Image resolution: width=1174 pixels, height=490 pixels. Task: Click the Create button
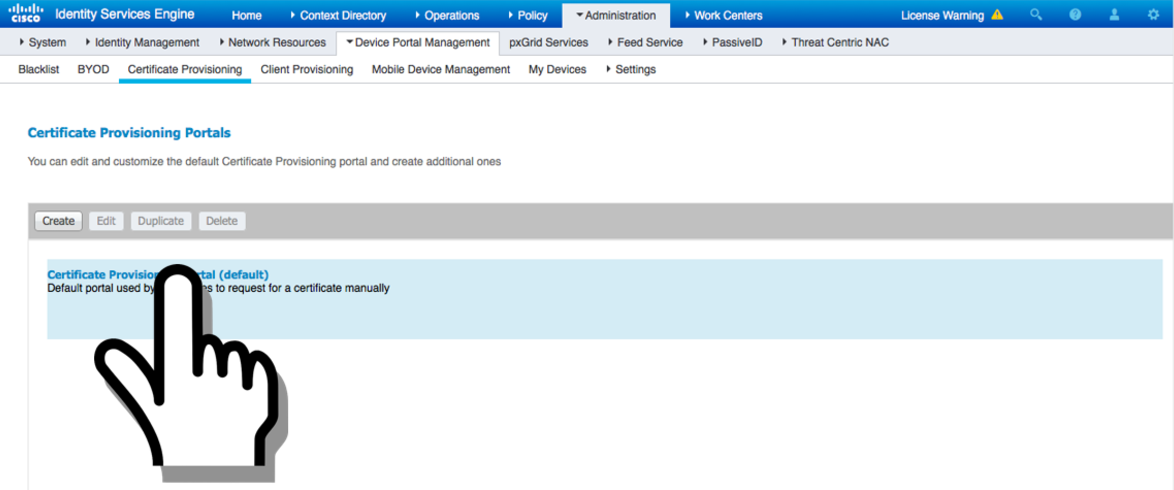pos(58,221)
